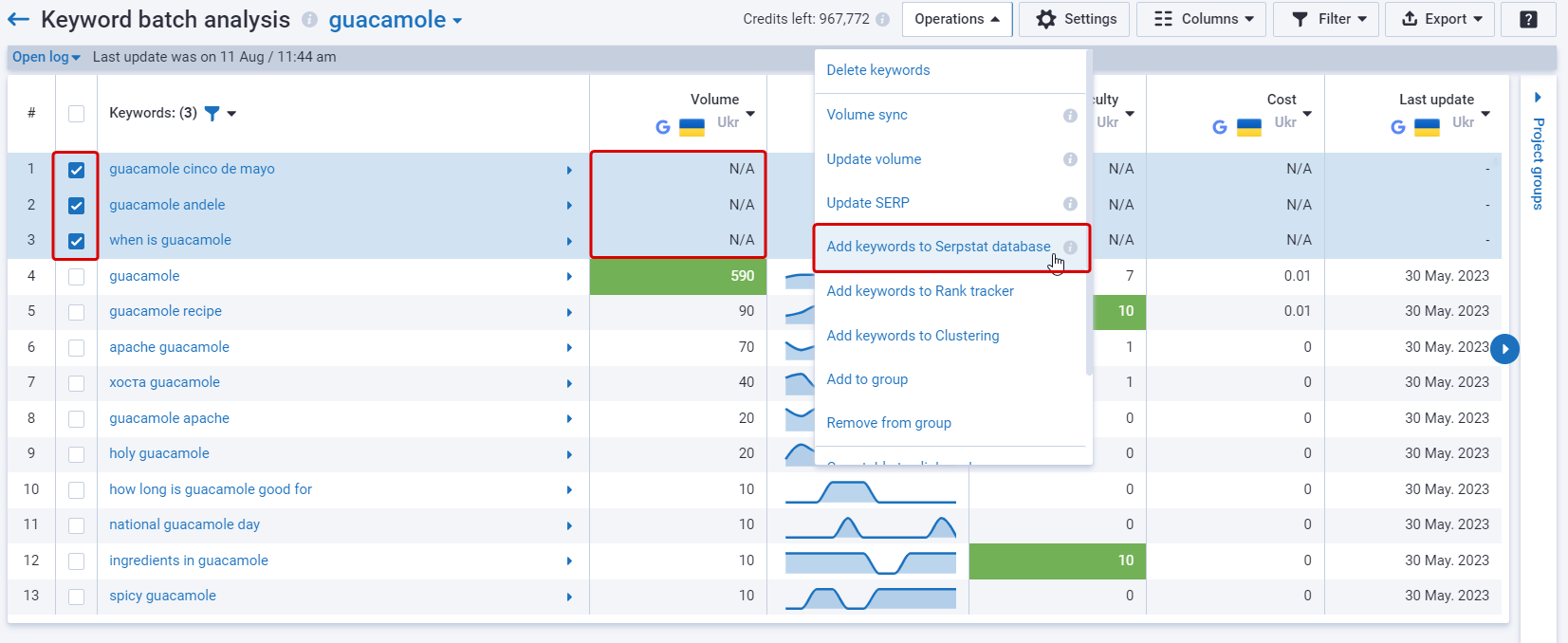Click the trend chart for national guacamole day
This screenshot has height=643, width=1568.
[871, 526]
